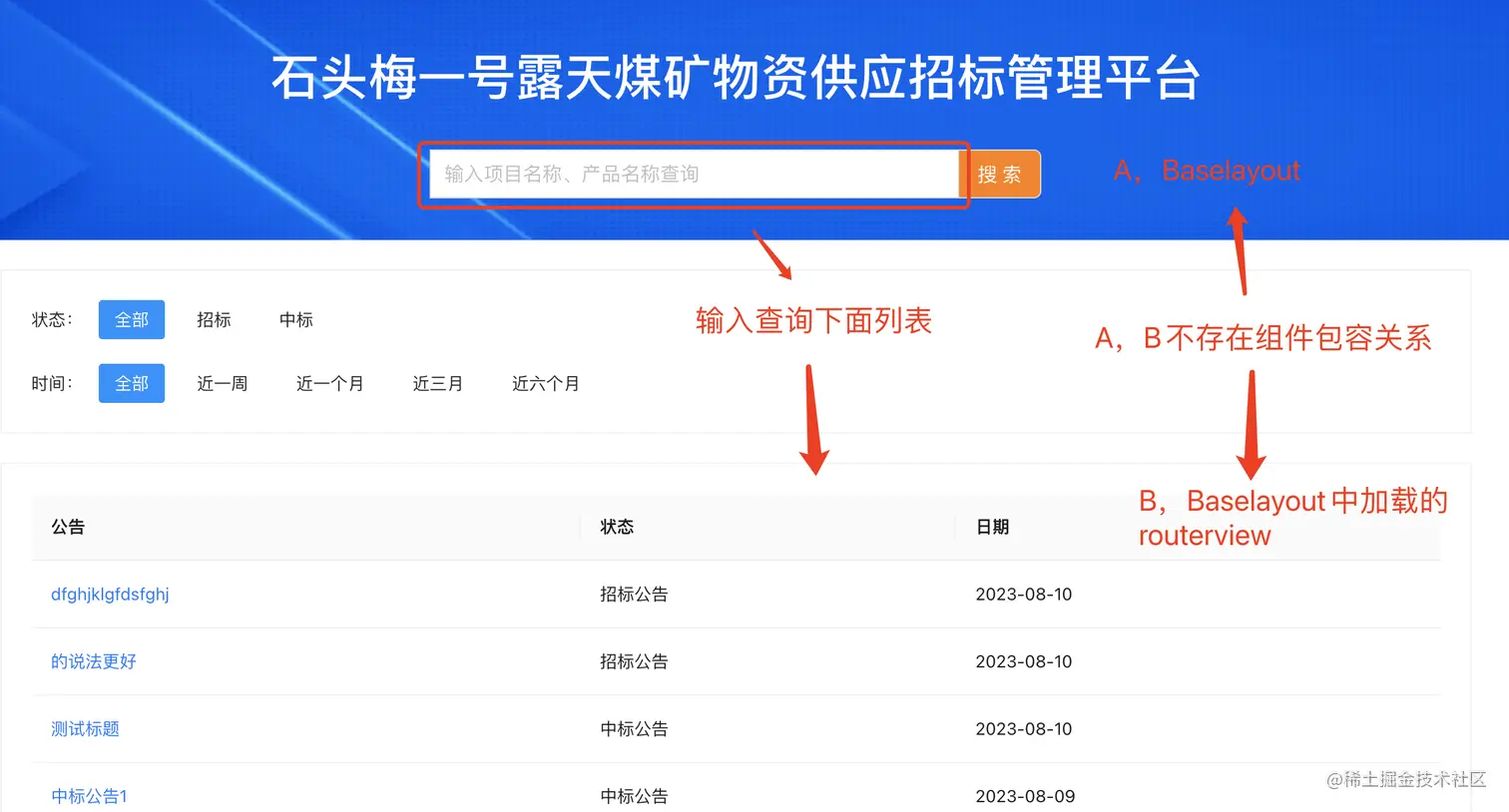Select the 全部 filter in the 状态 row

132,320
